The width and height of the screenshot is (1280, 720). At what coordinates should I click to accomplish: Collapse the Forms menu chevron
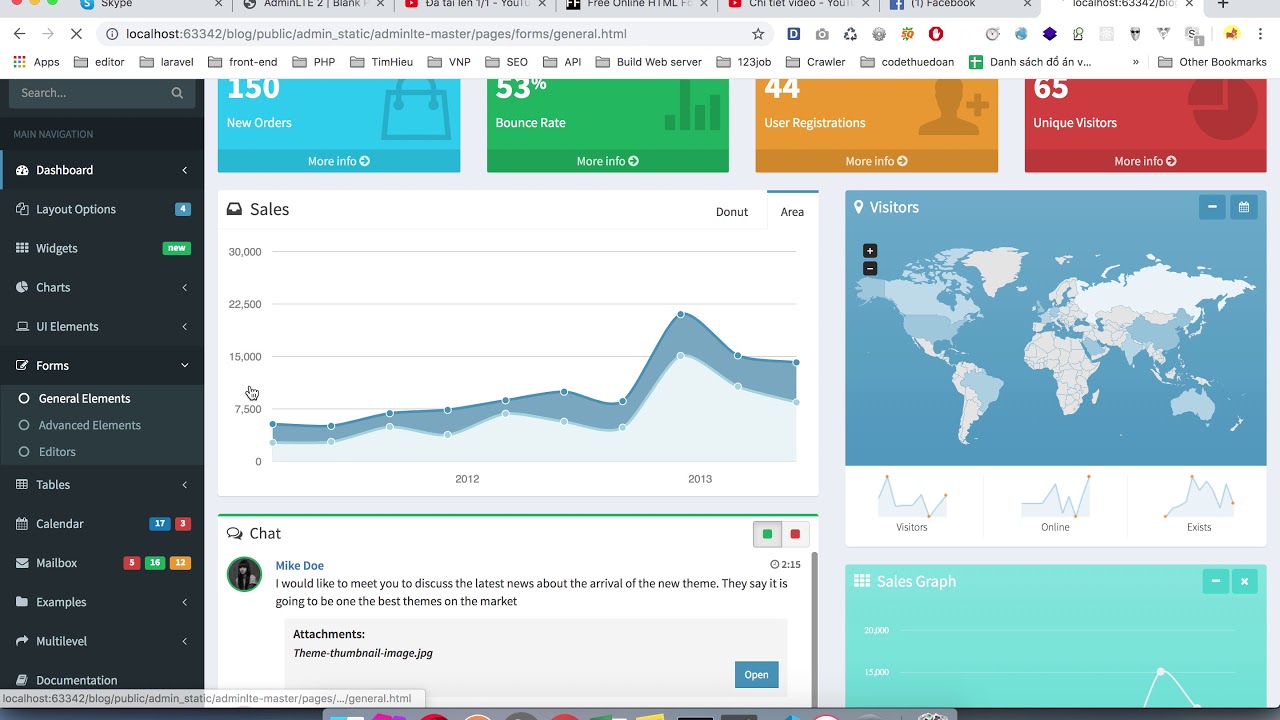point(184,366)
